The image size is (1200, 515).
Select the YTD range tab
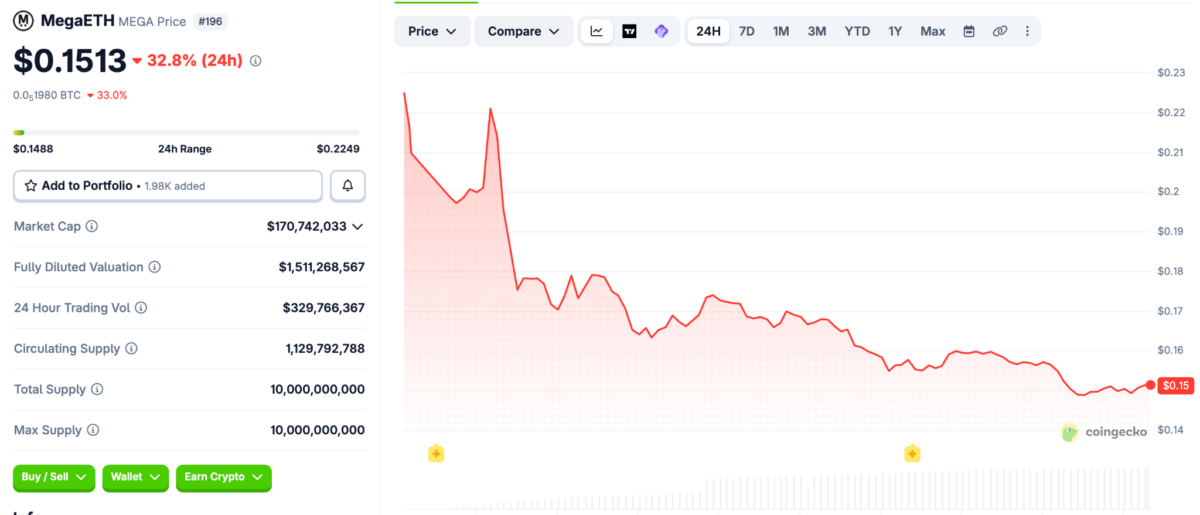click(857, 31)
